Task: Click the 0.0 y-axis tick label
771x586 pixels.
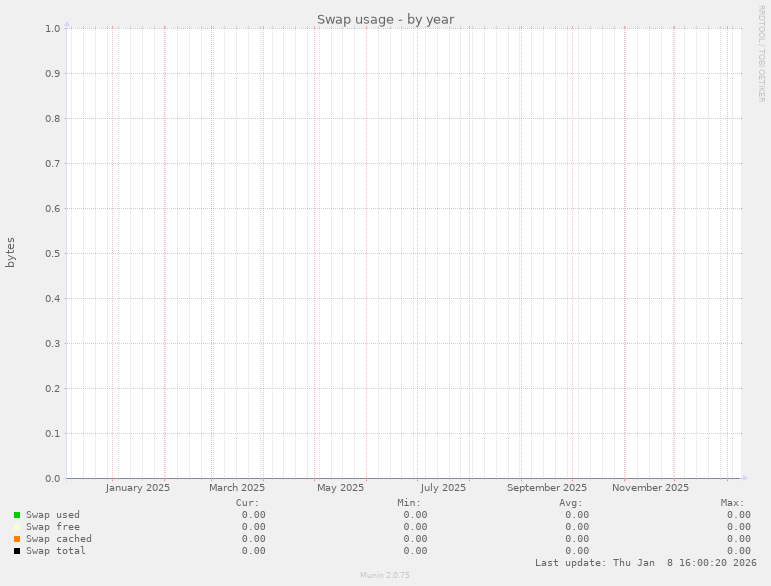Action: coord(53,479)
